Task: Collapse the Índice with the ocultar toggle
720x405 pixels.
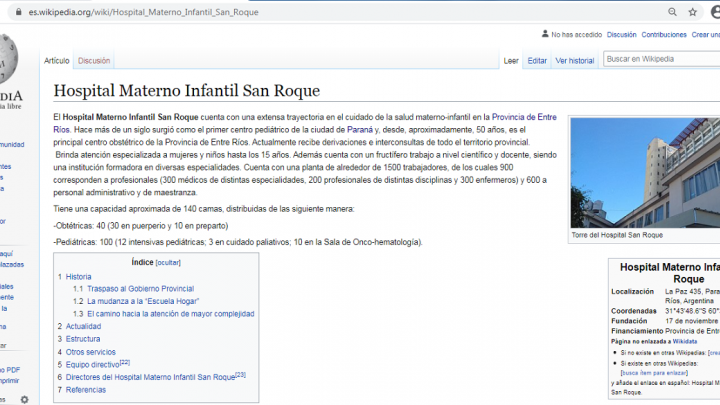Action: tap(168, 263)
